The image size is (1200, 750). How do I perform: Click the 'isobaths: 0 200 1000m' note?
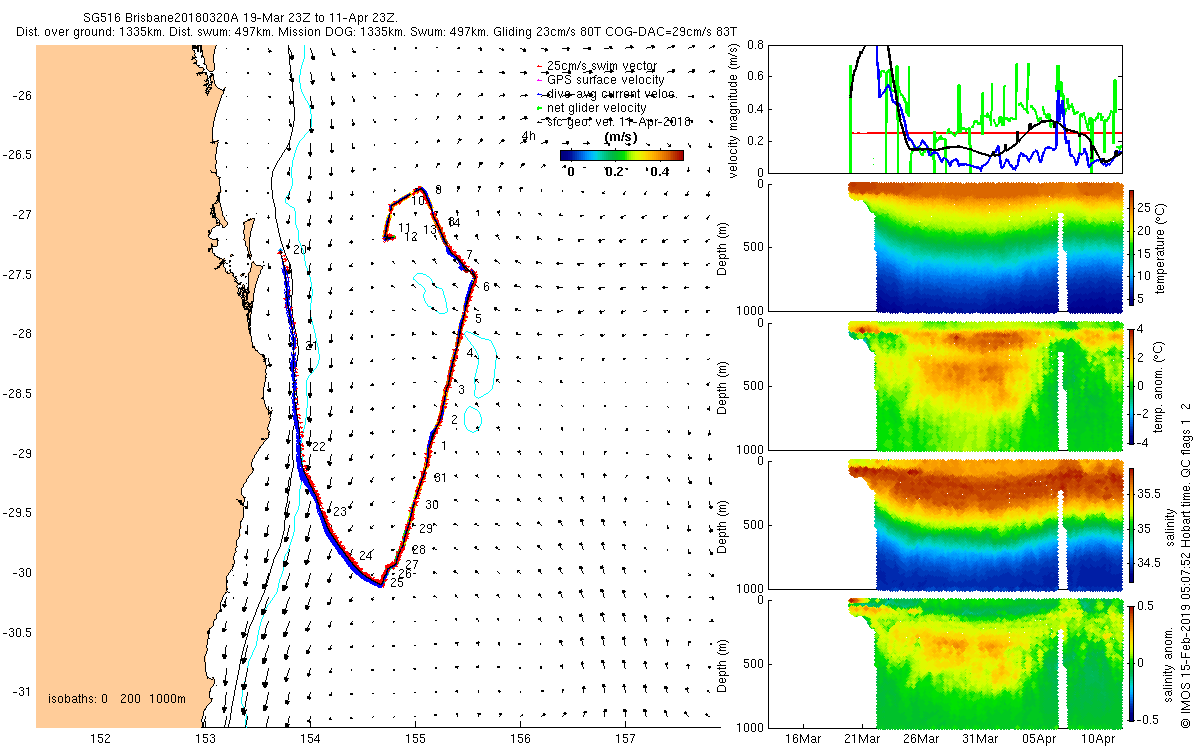117,699
